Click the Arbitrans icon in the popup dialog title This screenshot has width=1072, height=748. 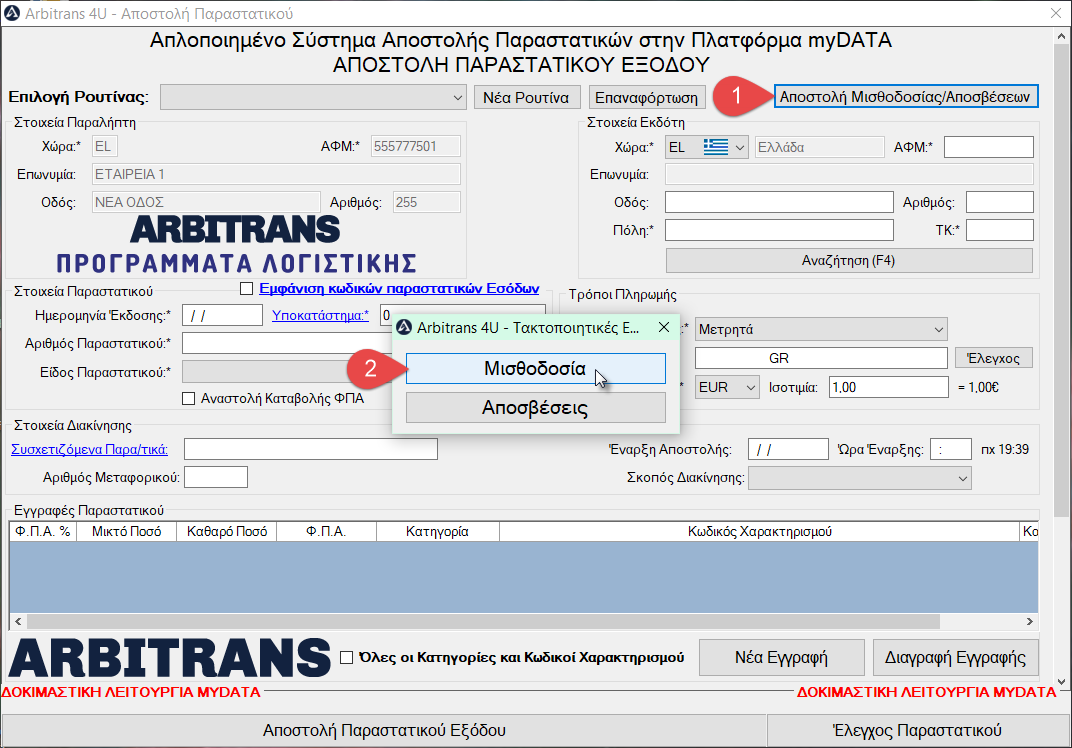click(404, 328)
